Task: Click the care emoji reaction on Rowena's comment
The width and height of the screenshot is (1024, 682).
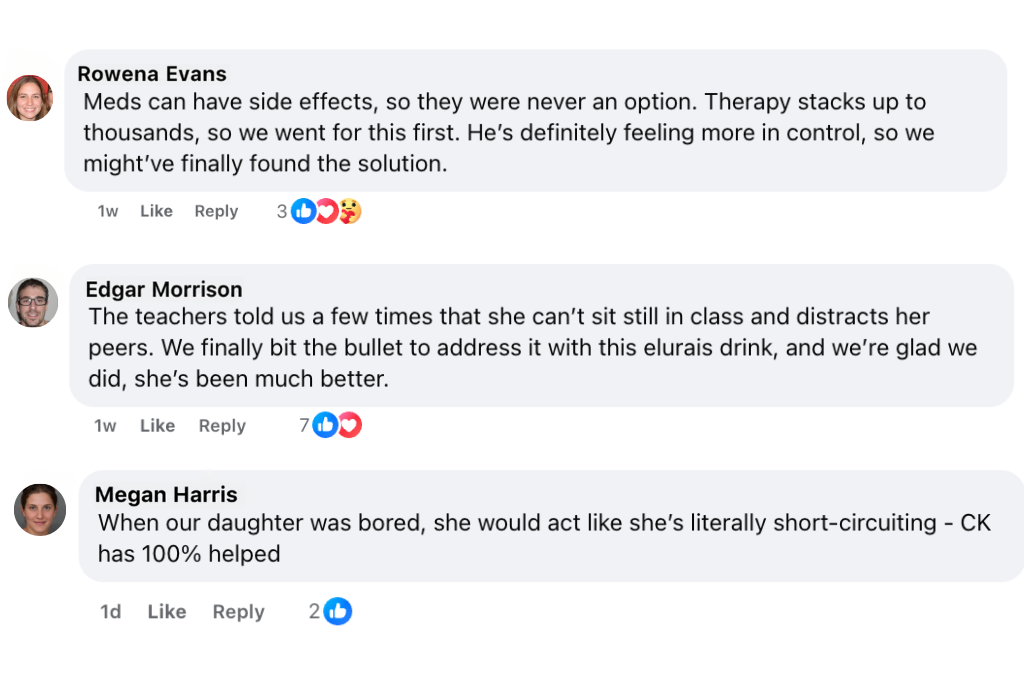Action: click(x=349, y=211)
